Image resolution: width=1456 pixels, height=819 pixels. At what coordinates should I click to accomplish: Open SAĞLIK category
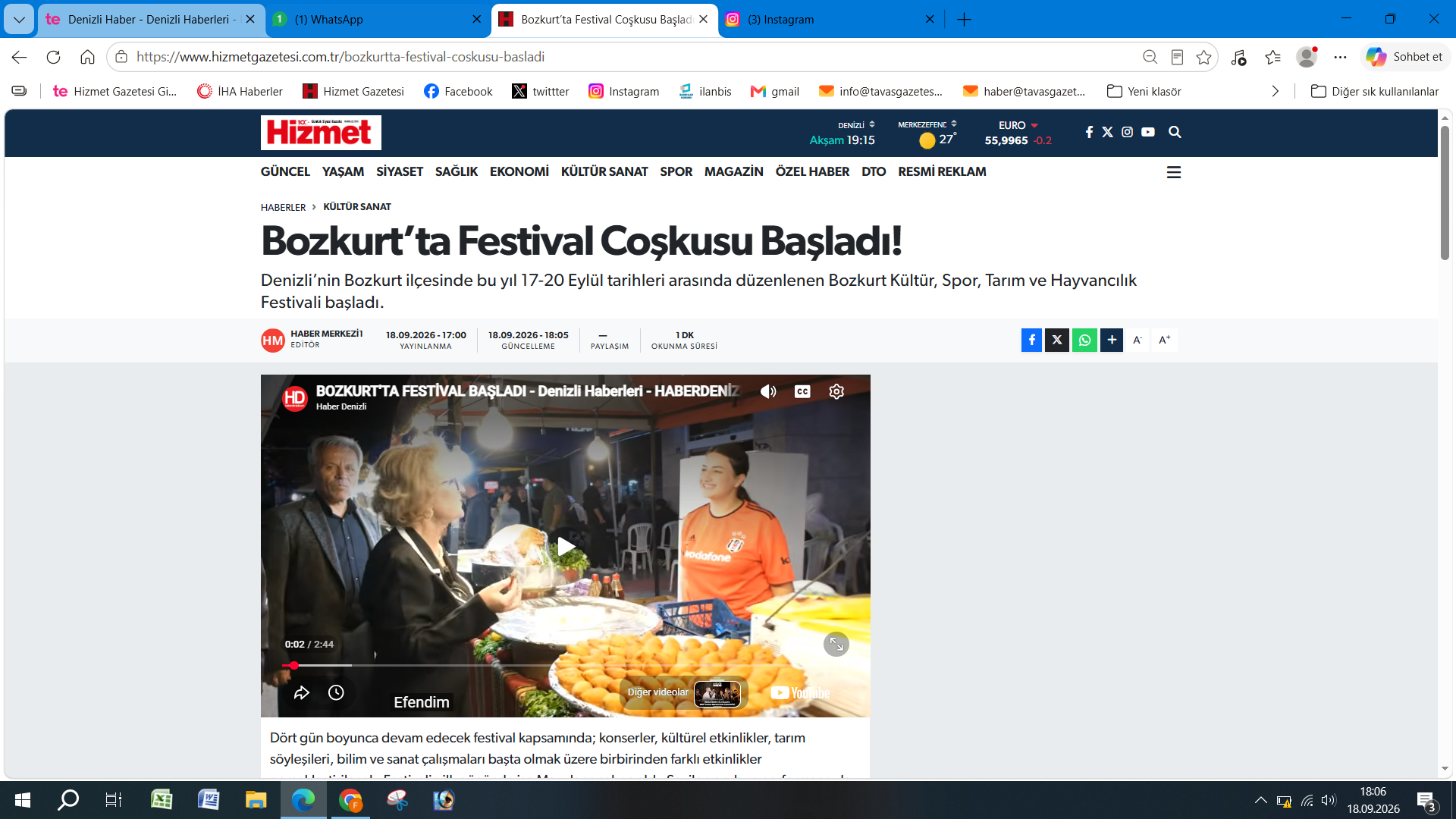tap(457, 171)
